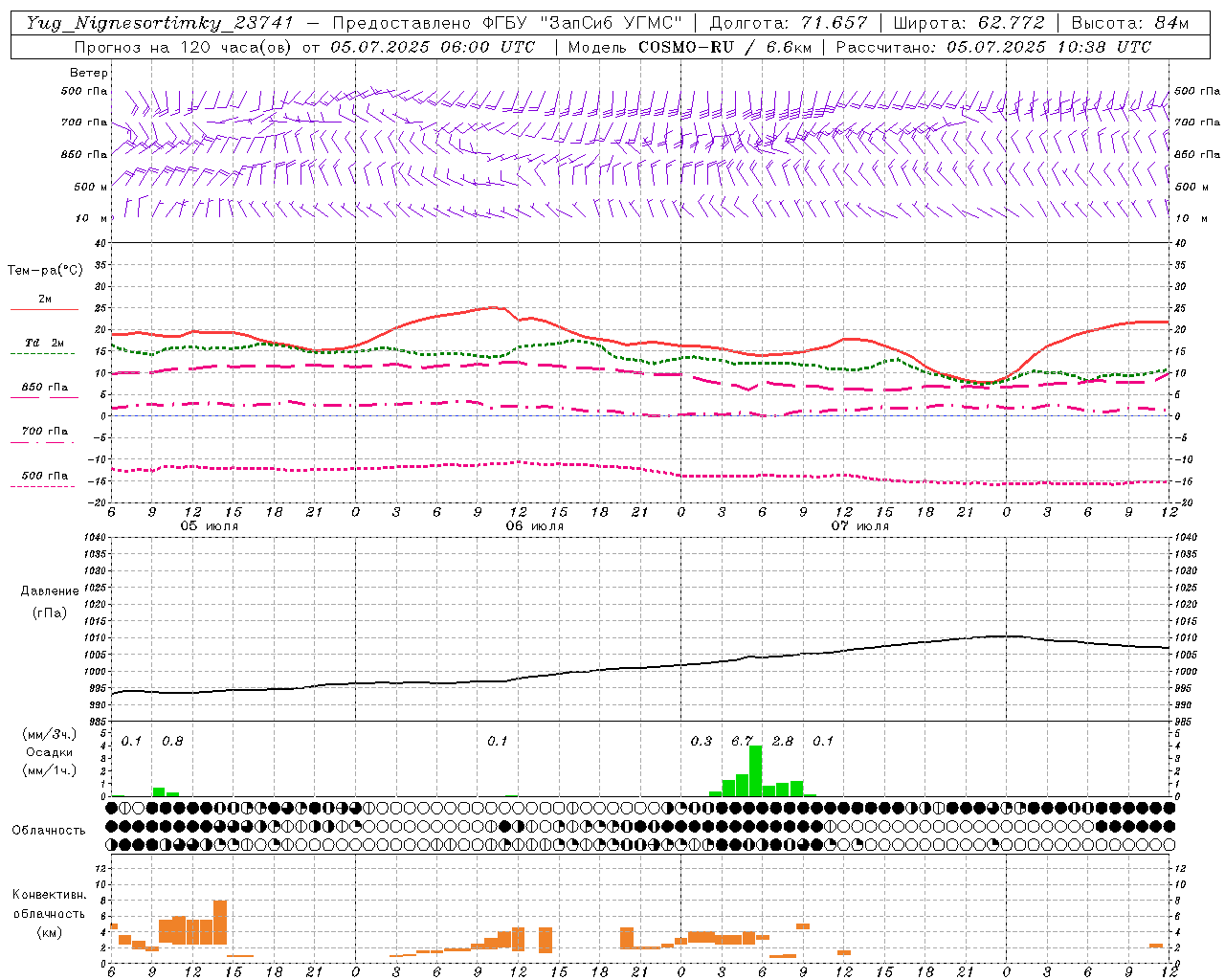This screenshot has height=980, width=1225.
Task: Click the right-side 1010 pressure axis tick
Action: (x=1185, y=637)
